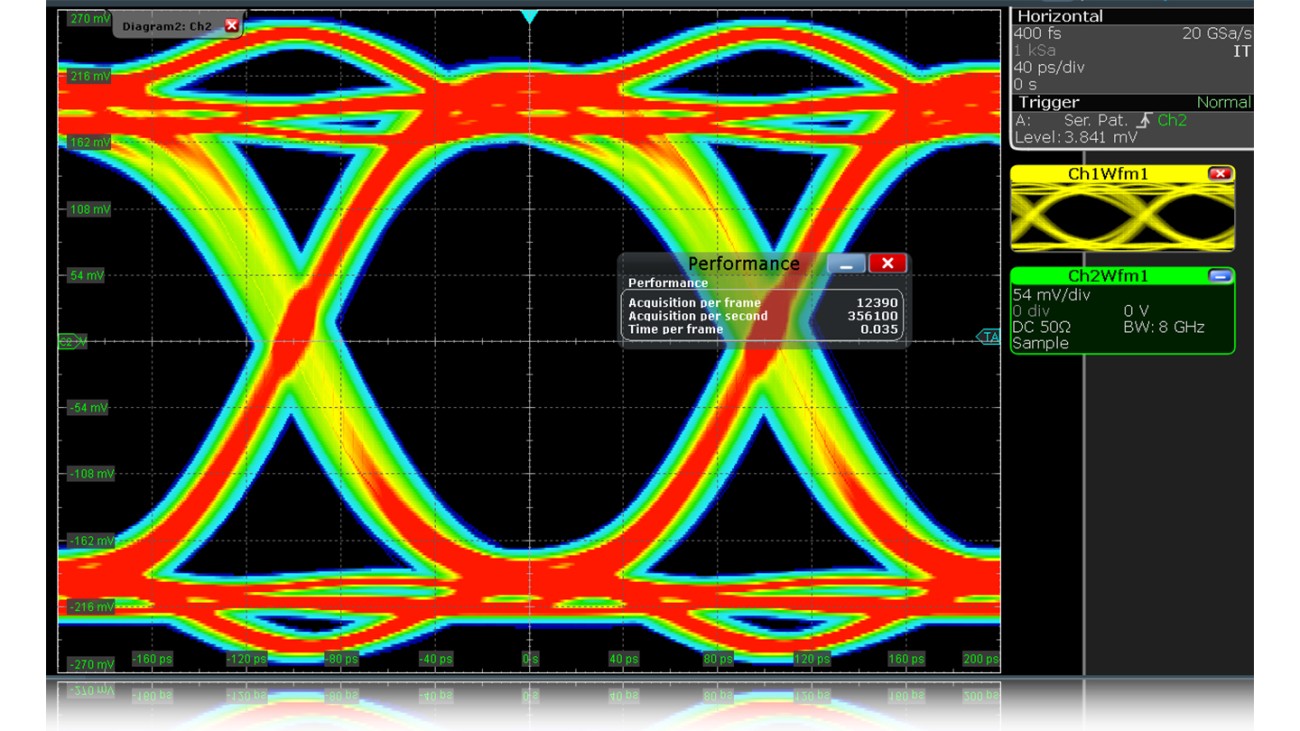Minimize the Performance dialog

point(846,263)
